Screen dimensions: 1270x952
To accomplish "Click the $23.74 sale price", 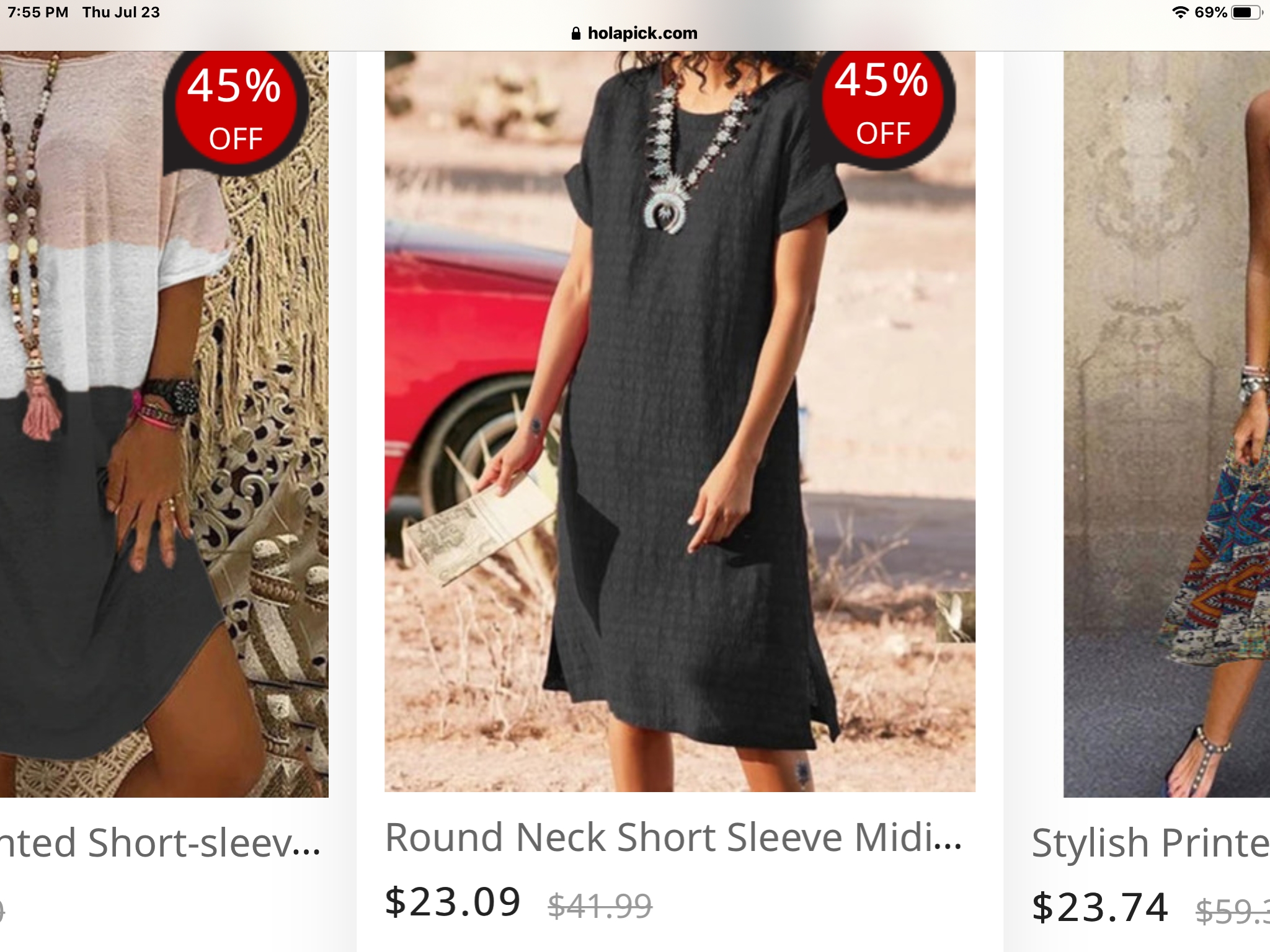I will [x=1100, y=907].
